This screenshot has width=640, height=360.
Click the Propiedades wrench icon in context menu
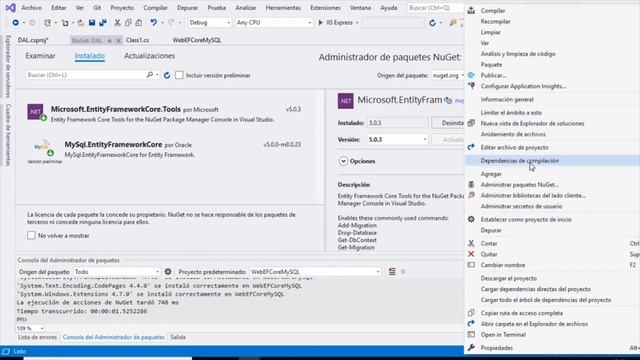click(x=471, y=348)
